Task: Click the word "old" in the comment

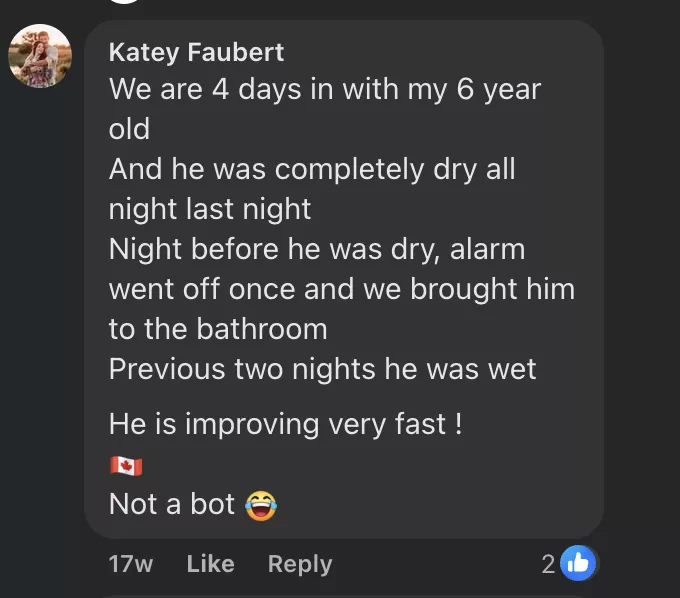Action: pos(129,129)
